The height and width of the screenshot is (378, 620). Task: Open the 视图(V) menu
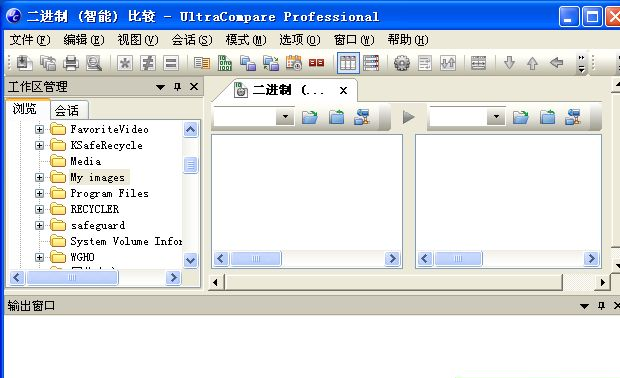[x=138, y=40]
